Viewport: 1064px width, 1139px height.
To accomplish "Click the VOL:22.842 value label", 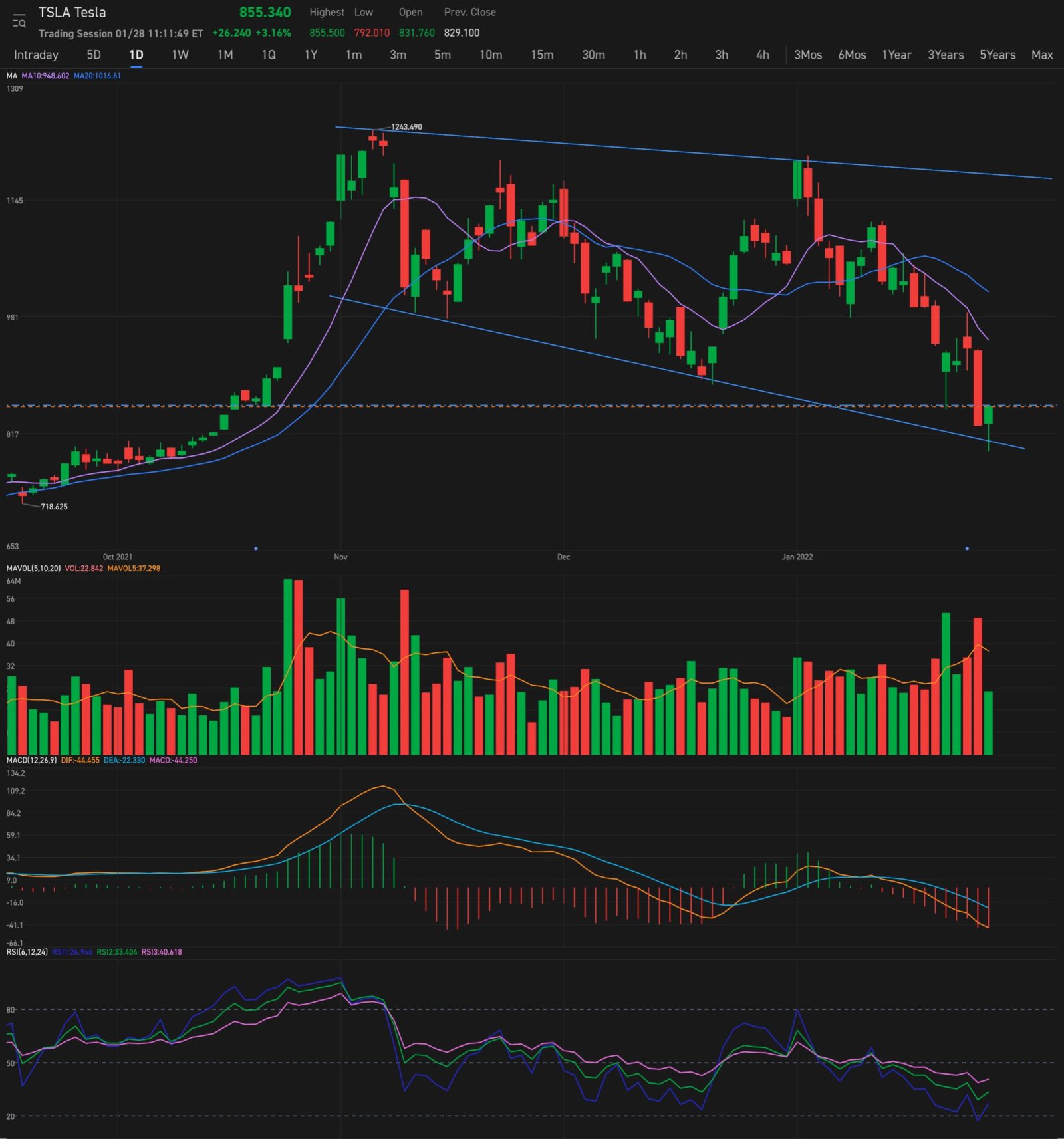I will click(x=84, y=569).
